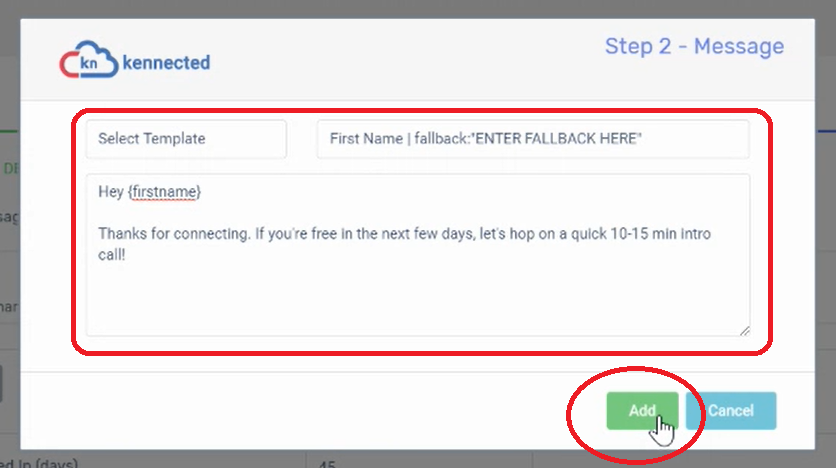Click "Hey" at the message start
The height and width of the screenshot is (468, 836).
tap(111, 192)
